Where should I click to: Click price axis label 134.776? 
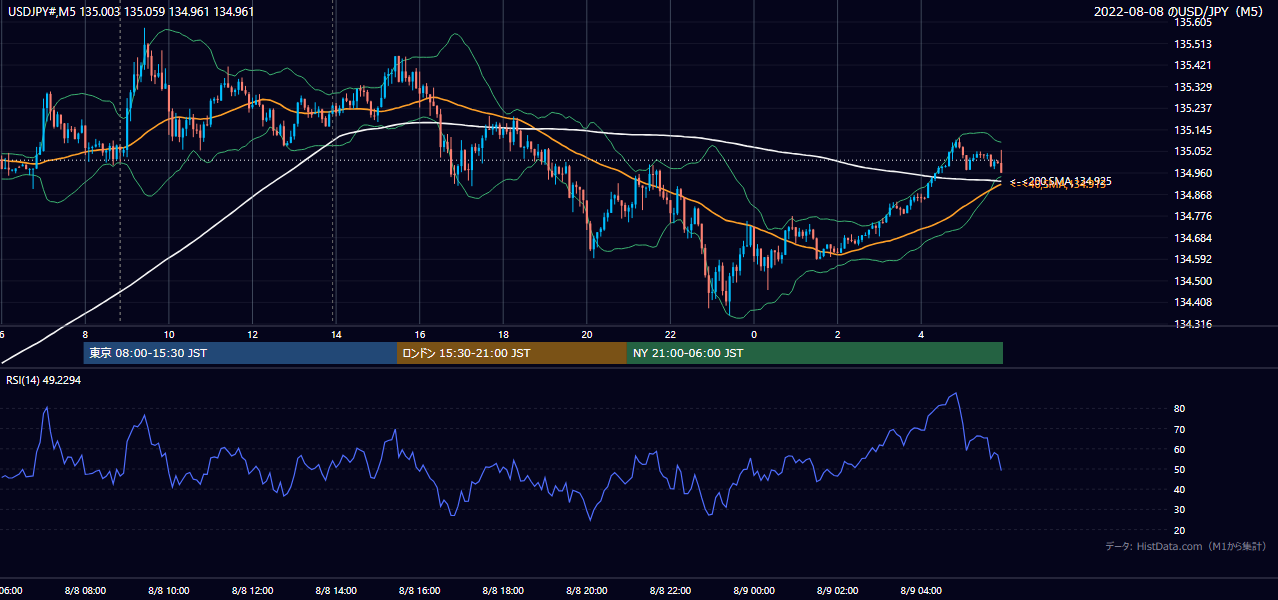click(x=1193, y=216)
